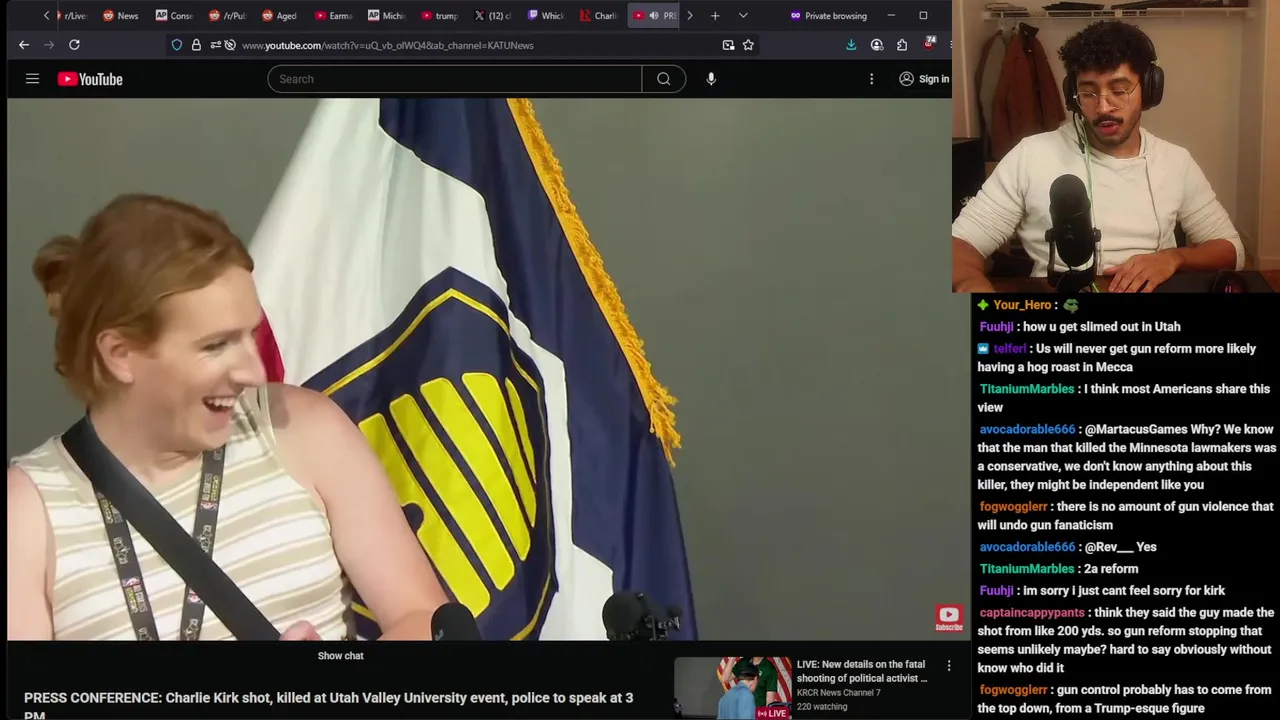This screenshot has height=720, width=1280.
Task: Switch to the r/Pub reddit tab
Action: click(x=227, y=16)
